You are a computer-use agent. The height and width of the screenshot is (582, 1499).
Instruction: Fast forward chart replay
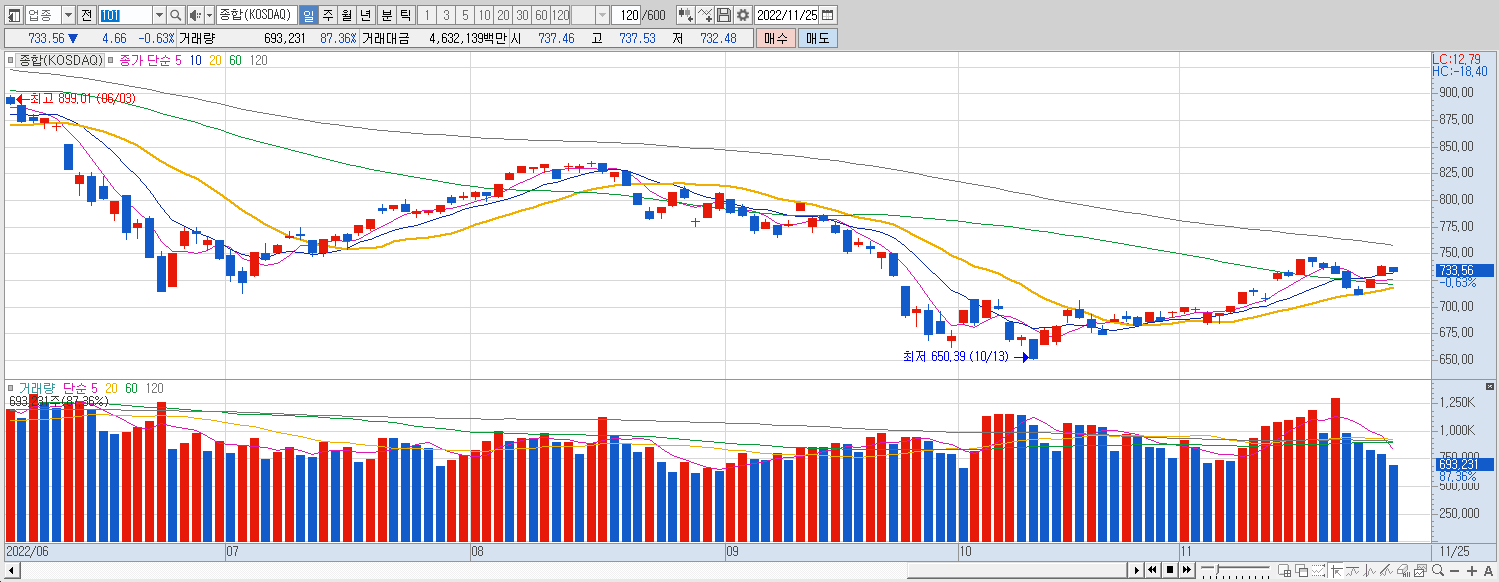click(x=1187, y=570)
